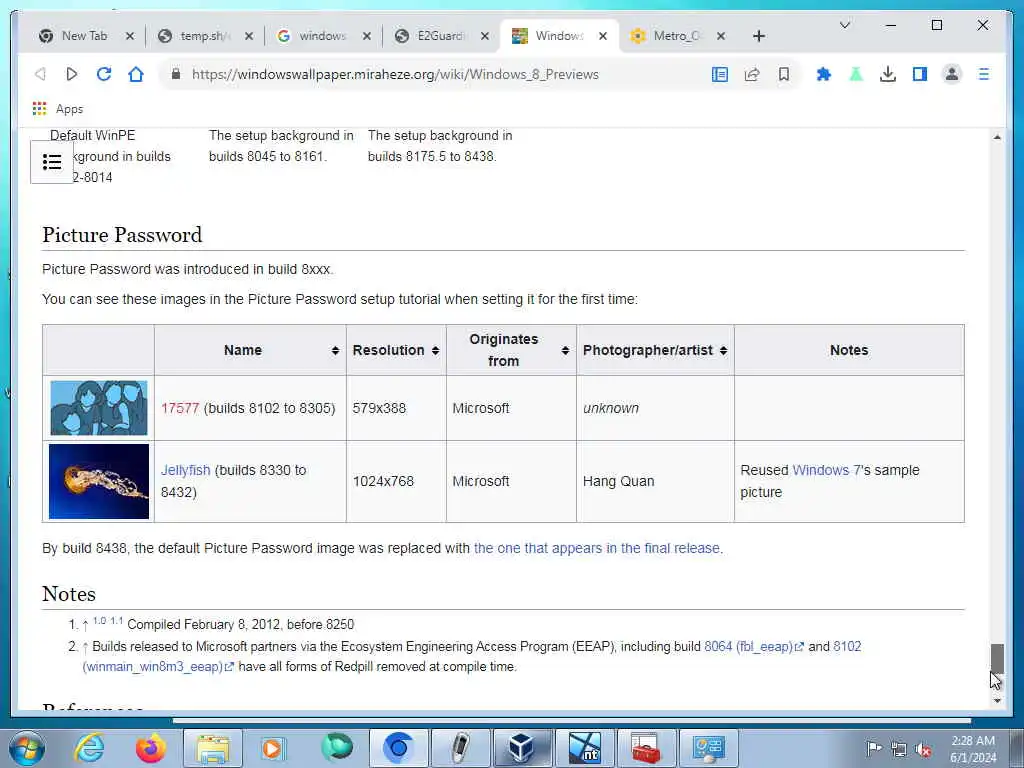Open Windows Explorer from the taskbar
The image size is (1024, 768).
[x=213, y=748]
